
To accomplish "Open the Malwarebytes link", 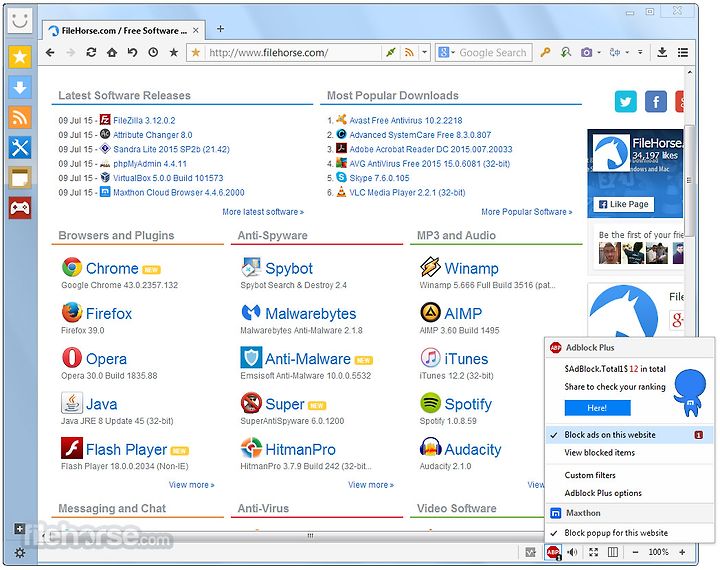I will 311,314.
